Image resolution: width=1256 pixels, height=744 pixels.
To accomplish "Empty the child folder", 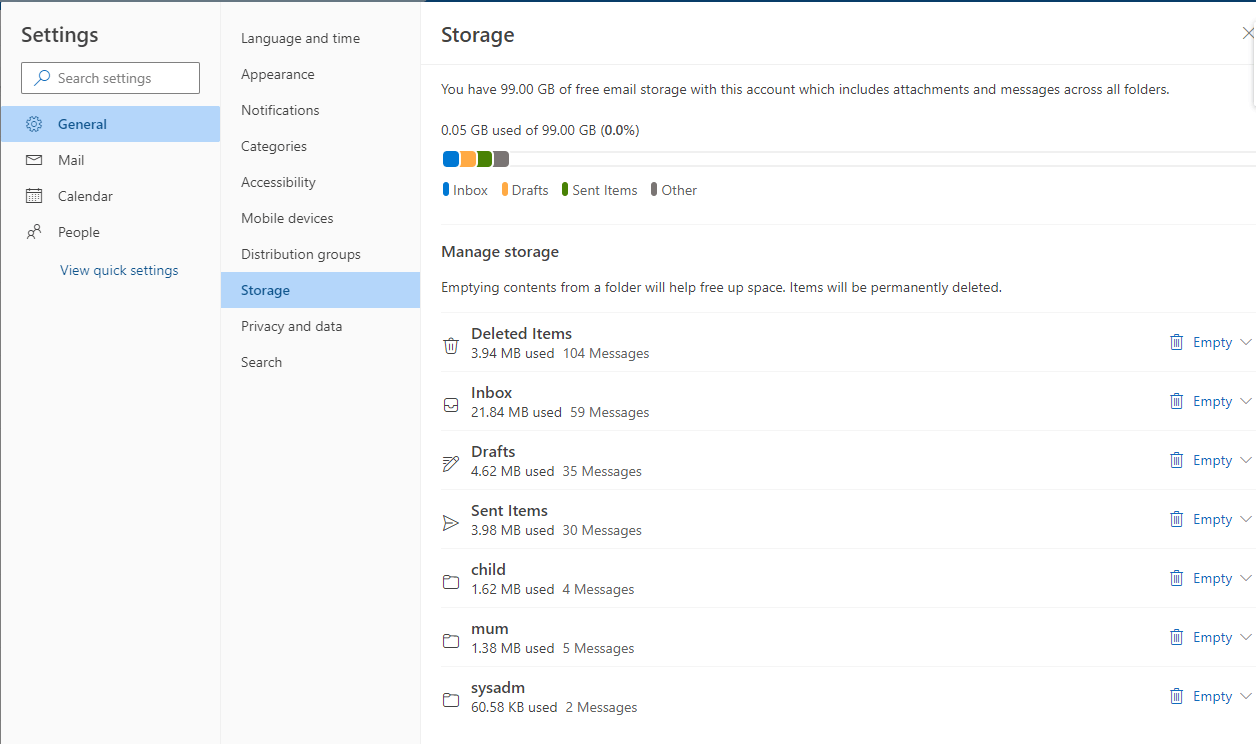I will (x=1211, y=578).
